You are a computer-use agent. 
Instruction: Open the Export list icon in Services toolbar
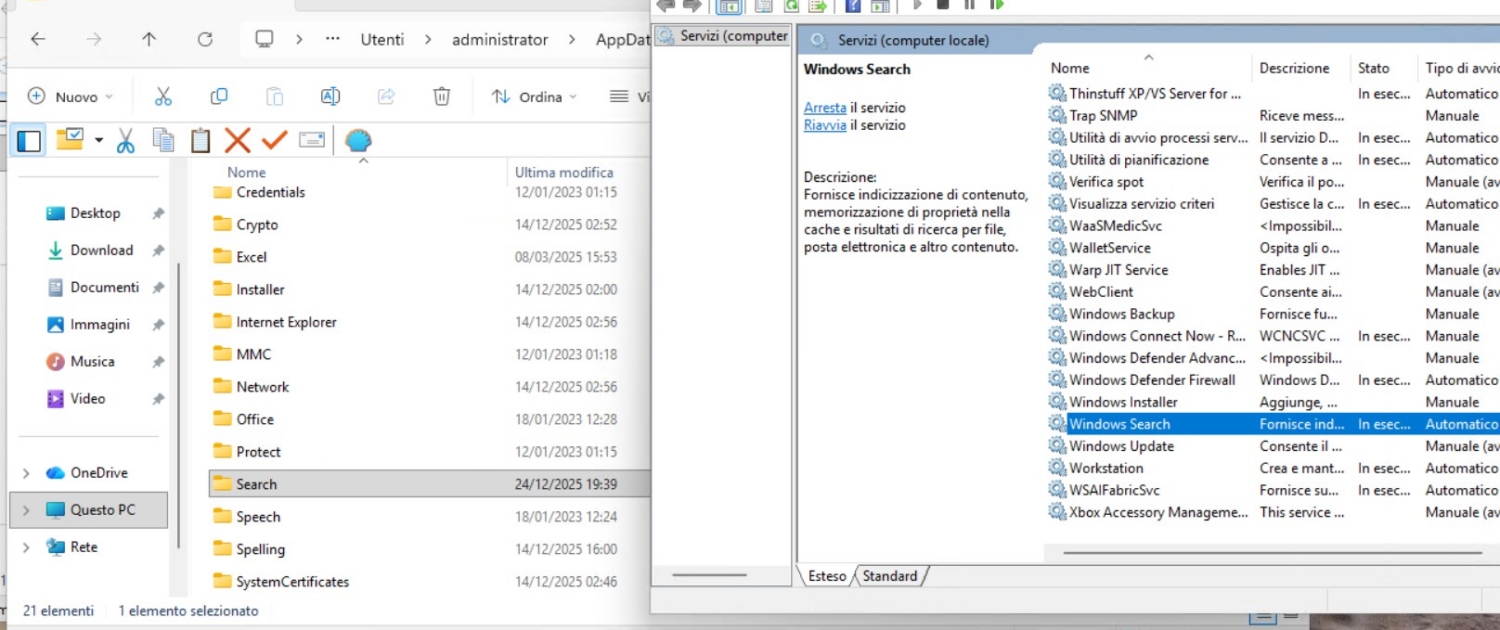click(x=818, y=7)
